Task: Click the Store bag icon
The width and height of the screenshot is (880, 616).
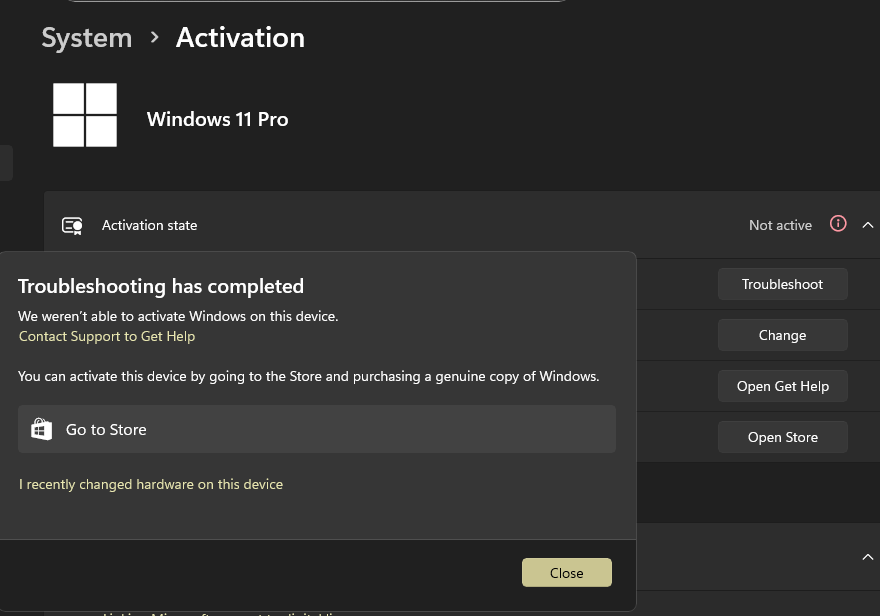Action: pyautogui.click(x=41, y=429)
